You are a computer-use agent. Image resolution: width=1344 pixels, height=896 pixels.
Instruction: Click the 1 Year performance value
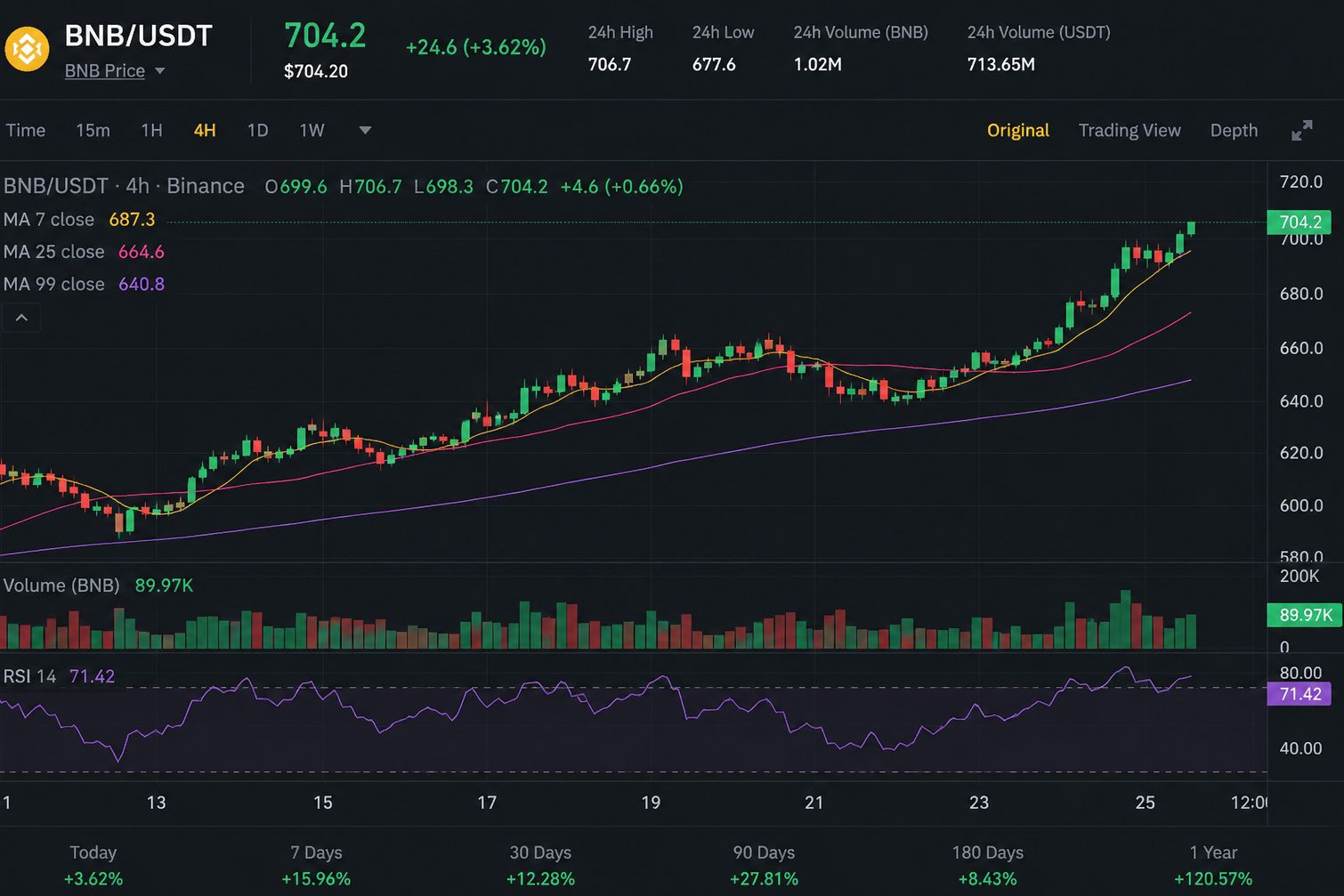pos(1213,879)
